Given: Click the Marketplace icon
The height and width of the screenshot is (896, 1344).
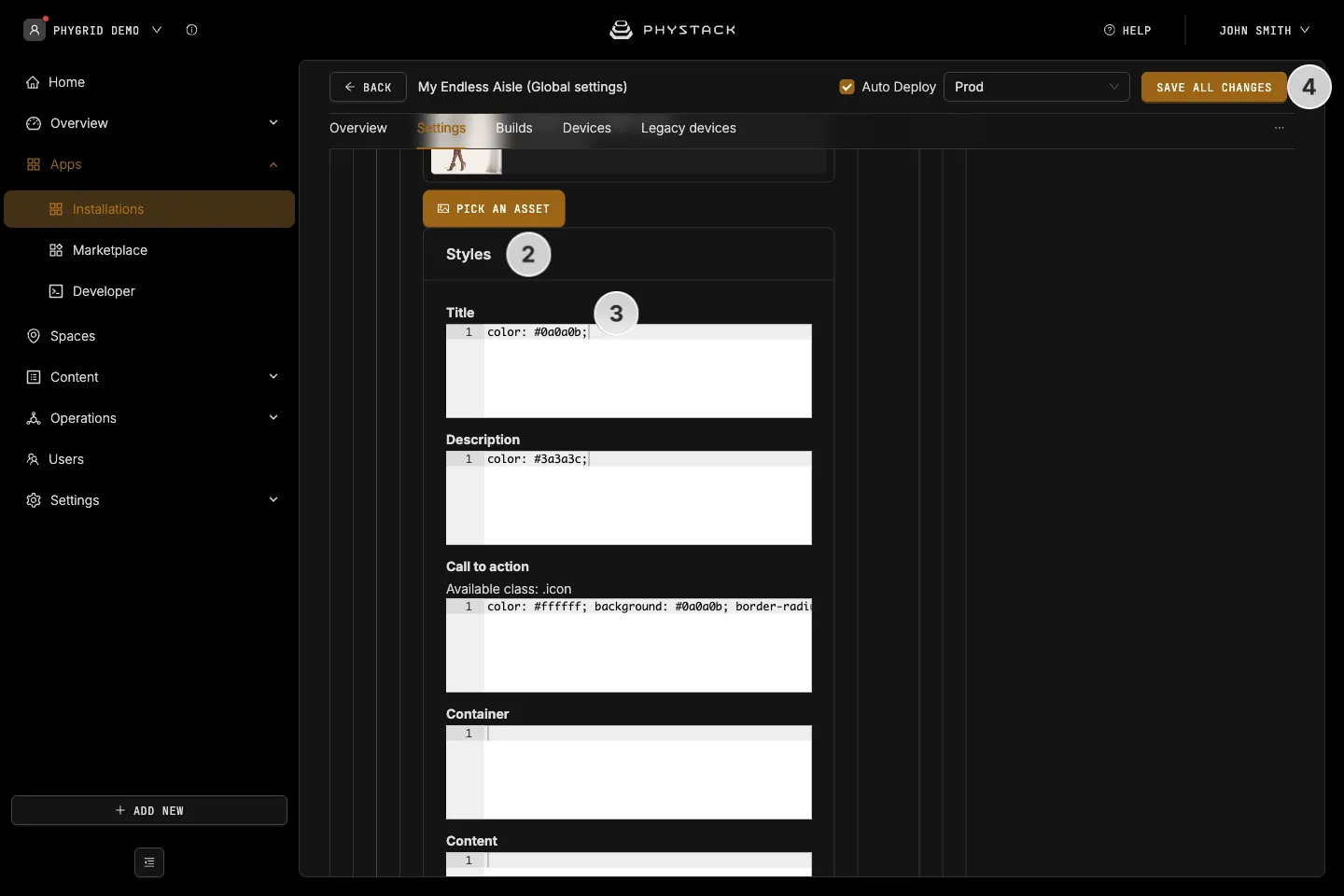Looking at the screenshot, I should pos(56,250).
